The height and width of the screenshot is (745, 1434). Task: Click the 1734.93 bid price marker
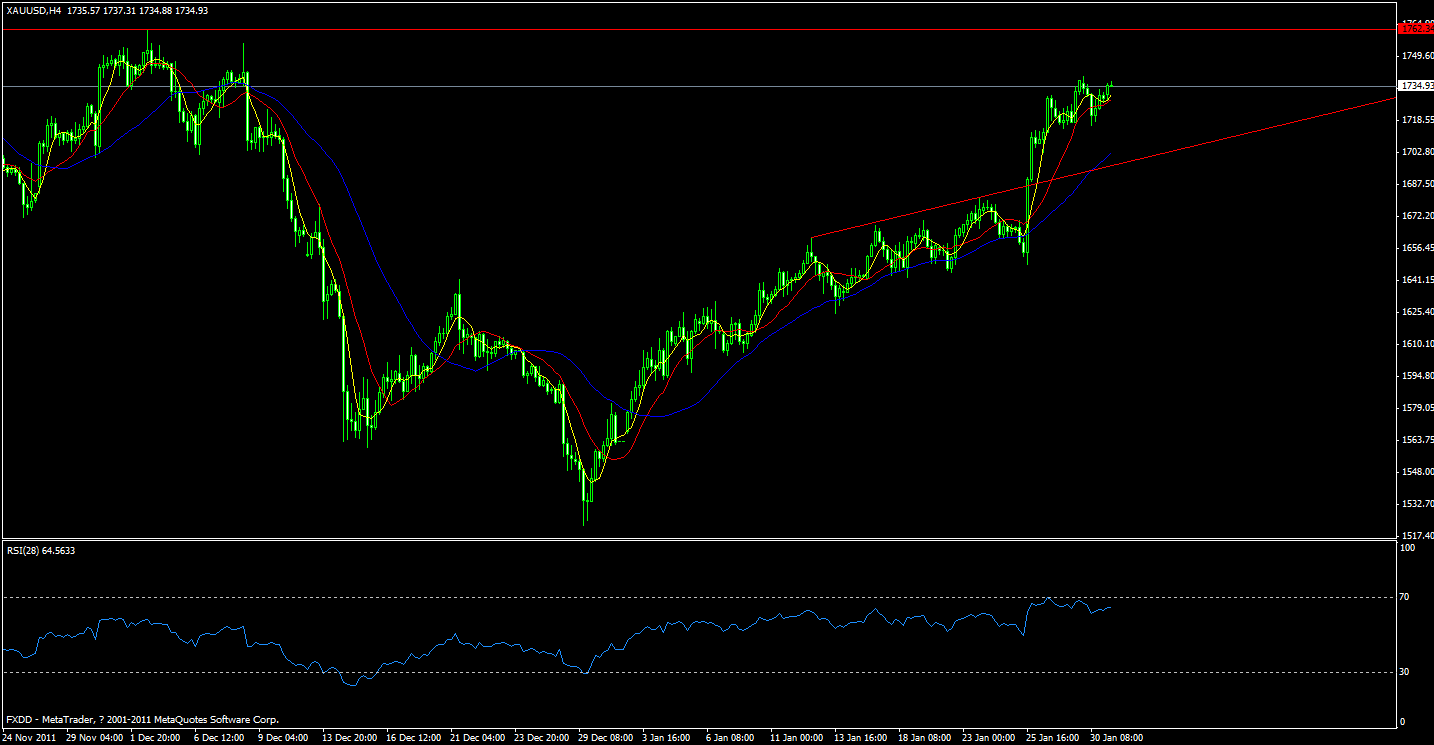[1416, 86]
